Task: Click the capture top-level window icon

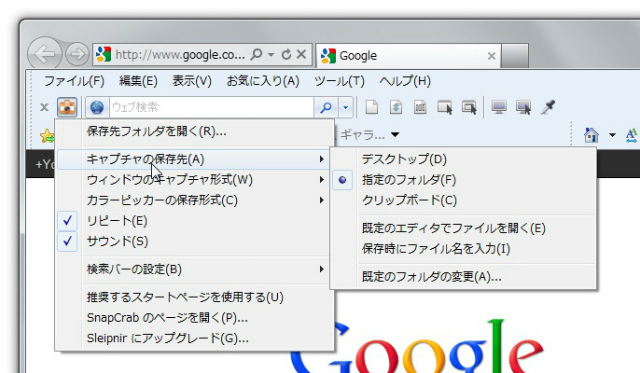Action: coord(469,107)
